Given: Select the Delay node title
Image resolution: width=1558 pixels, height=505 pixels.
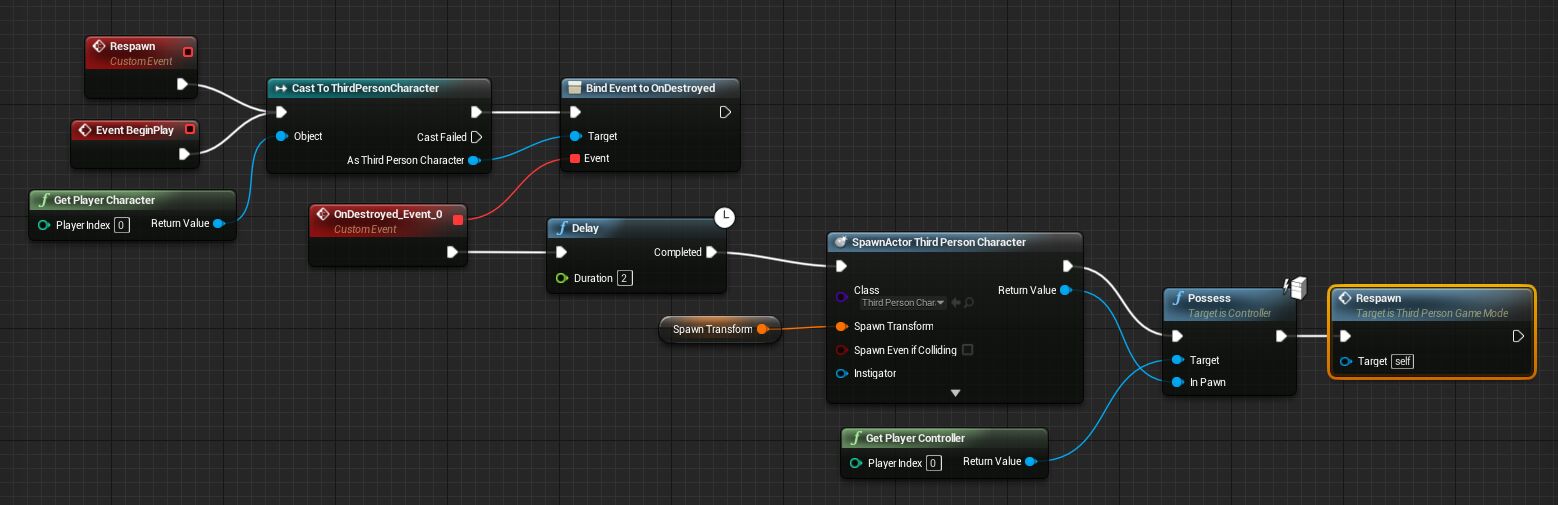Looking at the screenshot, I should [x=585, y=228].
